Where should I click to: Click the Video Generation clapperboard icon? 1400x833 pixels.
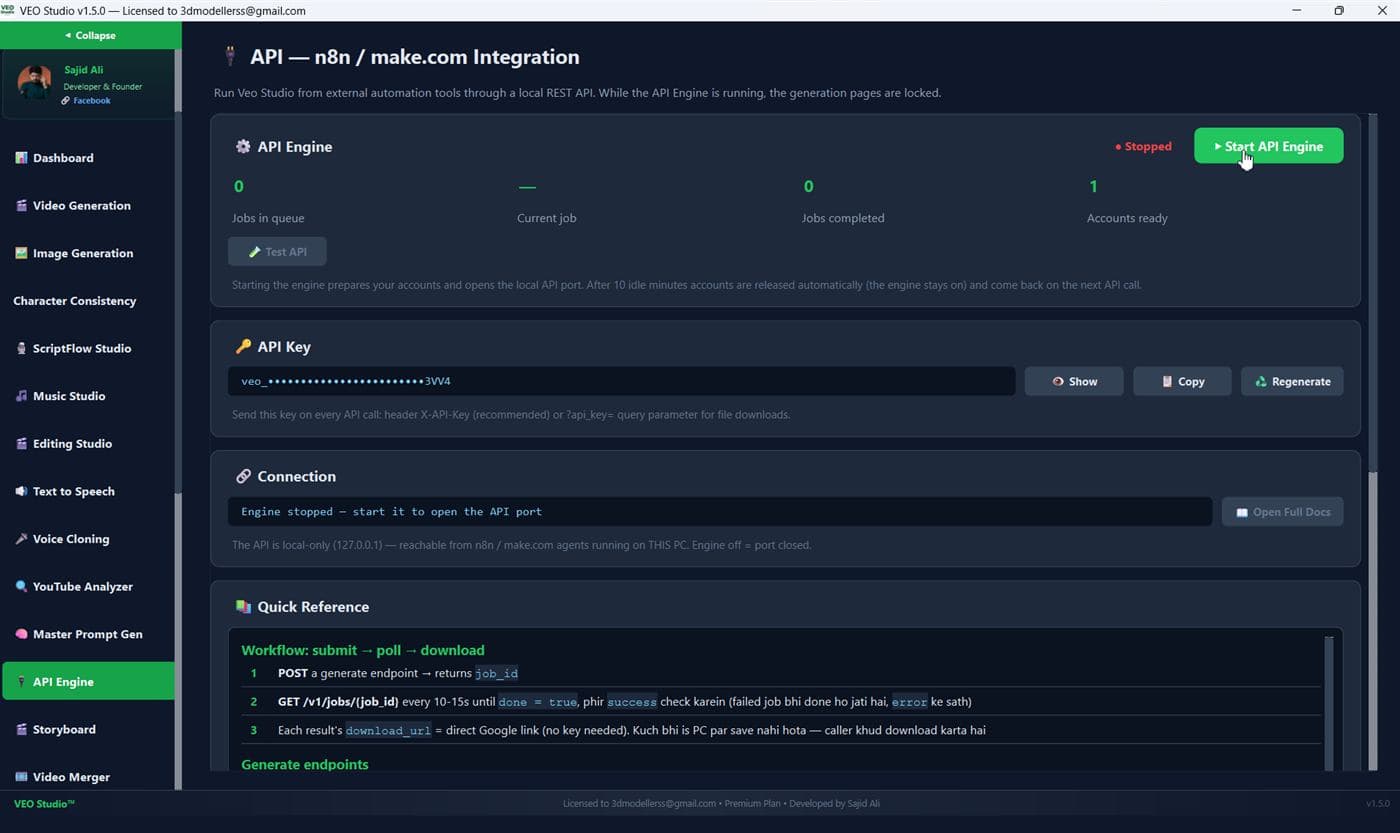pyautogui.click(x=21, y=206)
